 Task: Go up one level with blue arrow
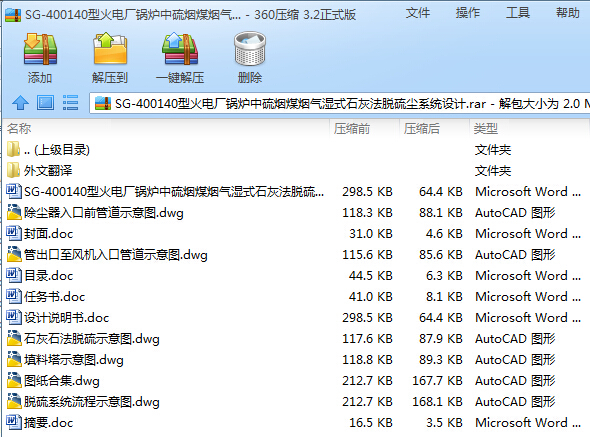pos(20,103)
